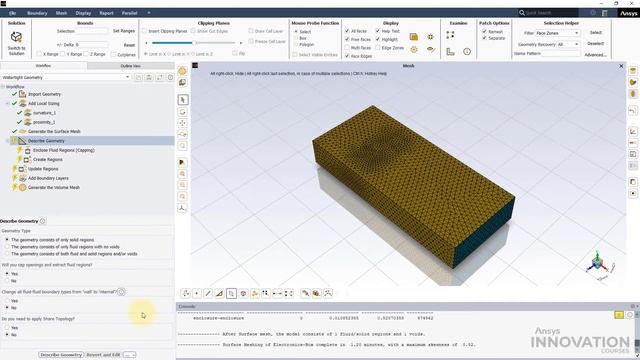Click the Describe Geometry button
Viewport: 640px width, 360px height.
[61, 355]
